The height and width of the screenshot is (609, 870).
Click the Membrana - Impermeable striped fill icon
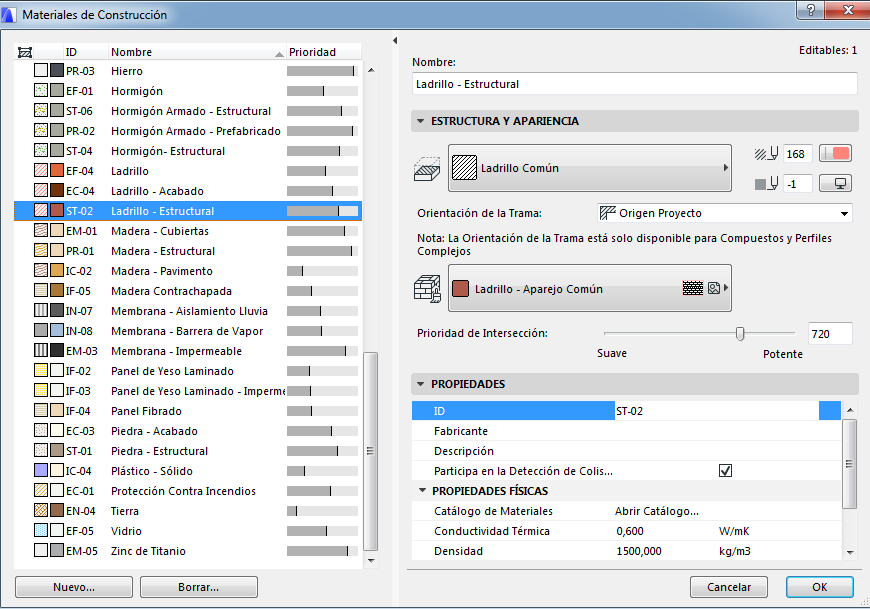(41, 350)
